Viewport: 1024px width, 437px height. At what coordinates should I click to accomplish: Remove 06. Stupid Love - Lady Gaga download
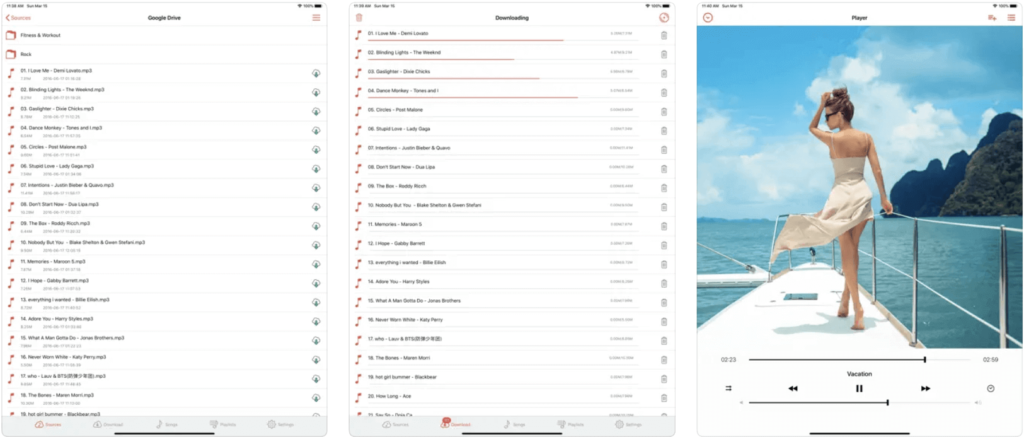[664, 131]
